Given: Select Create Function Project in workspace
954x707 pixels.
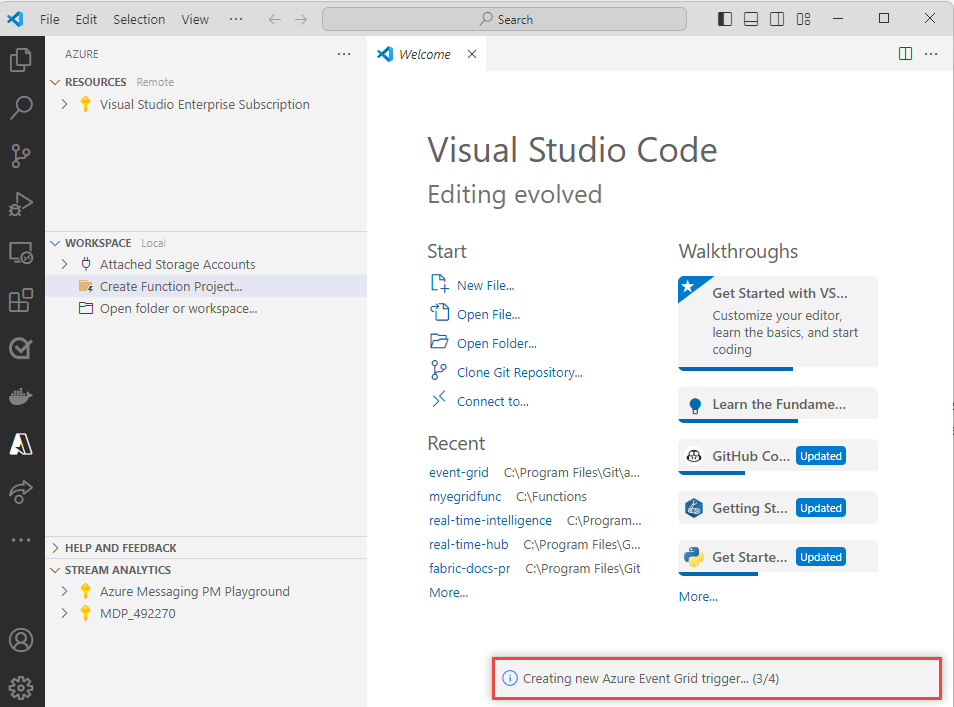Looking at the screenshot, I should pos(171,286).
